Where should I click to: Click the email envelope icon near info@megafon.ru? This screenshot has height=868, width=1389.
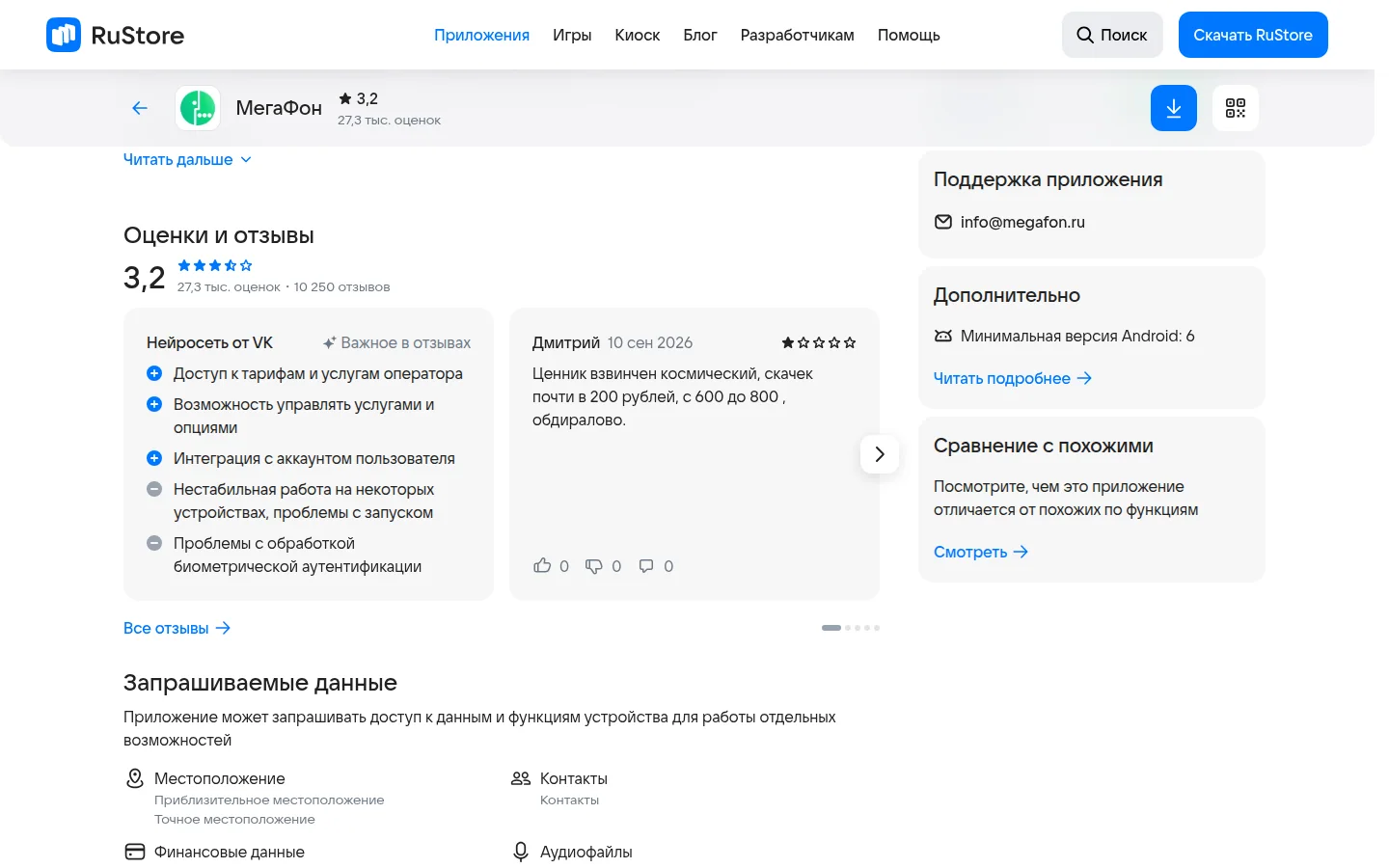pyautogui.click(x=943, y=222)
